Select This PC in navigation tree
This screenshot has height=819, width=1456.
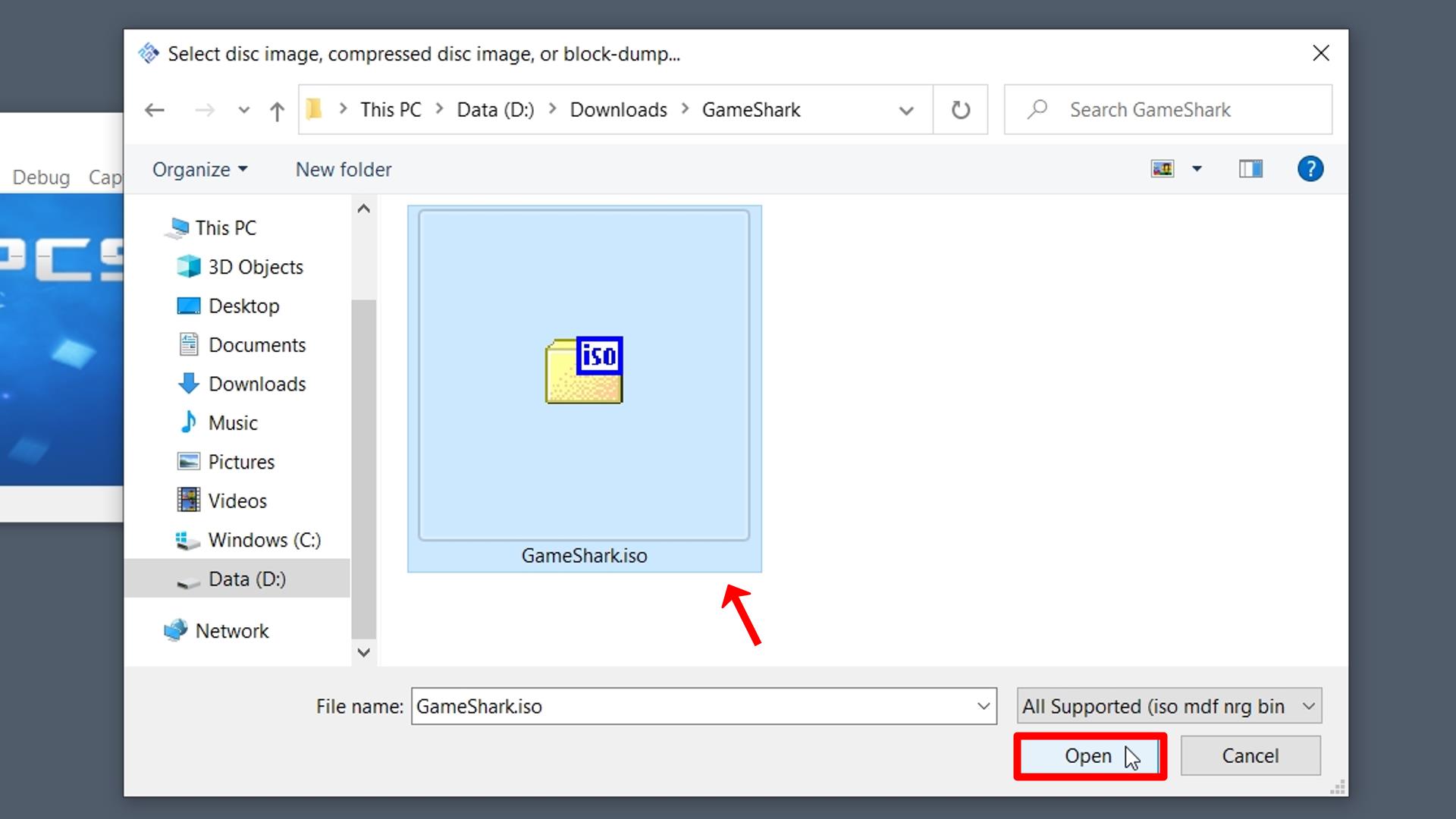click(226, 227)
